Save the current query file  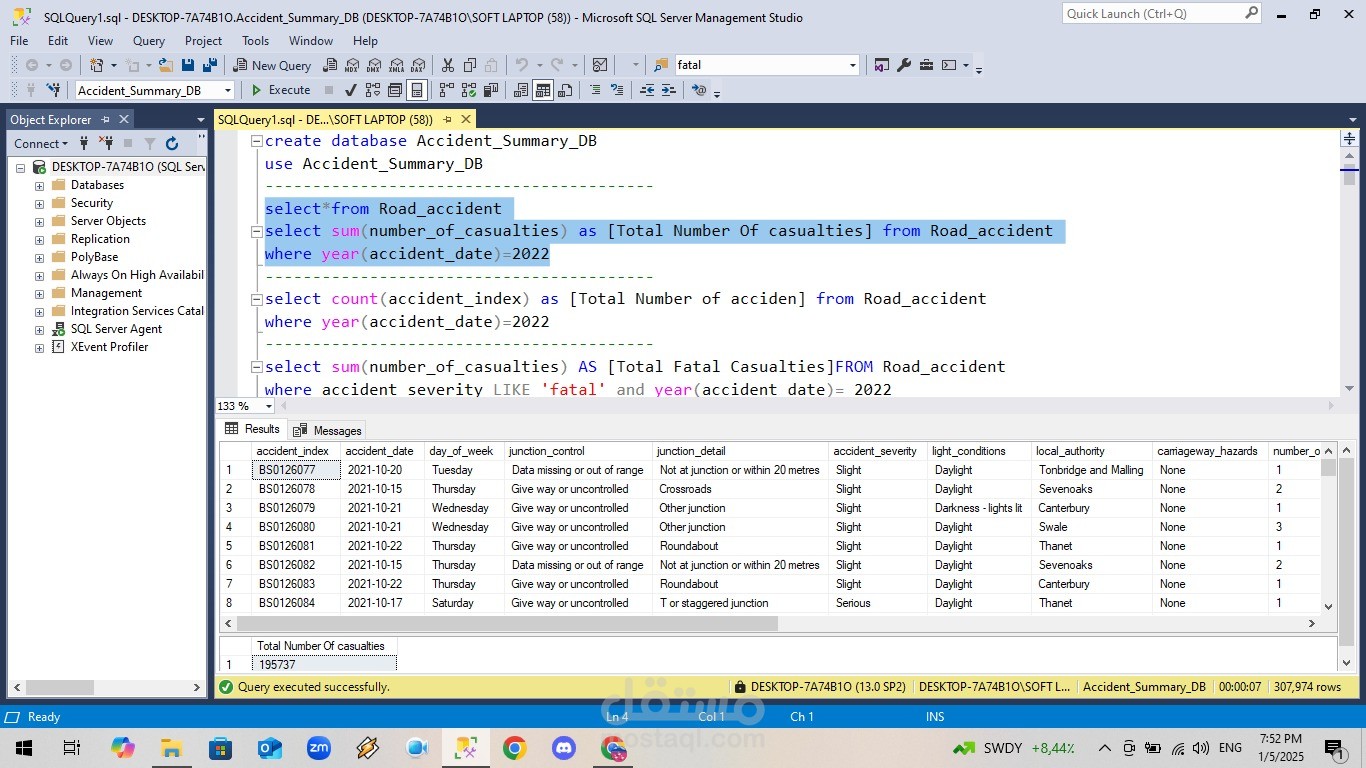[188, 65]
